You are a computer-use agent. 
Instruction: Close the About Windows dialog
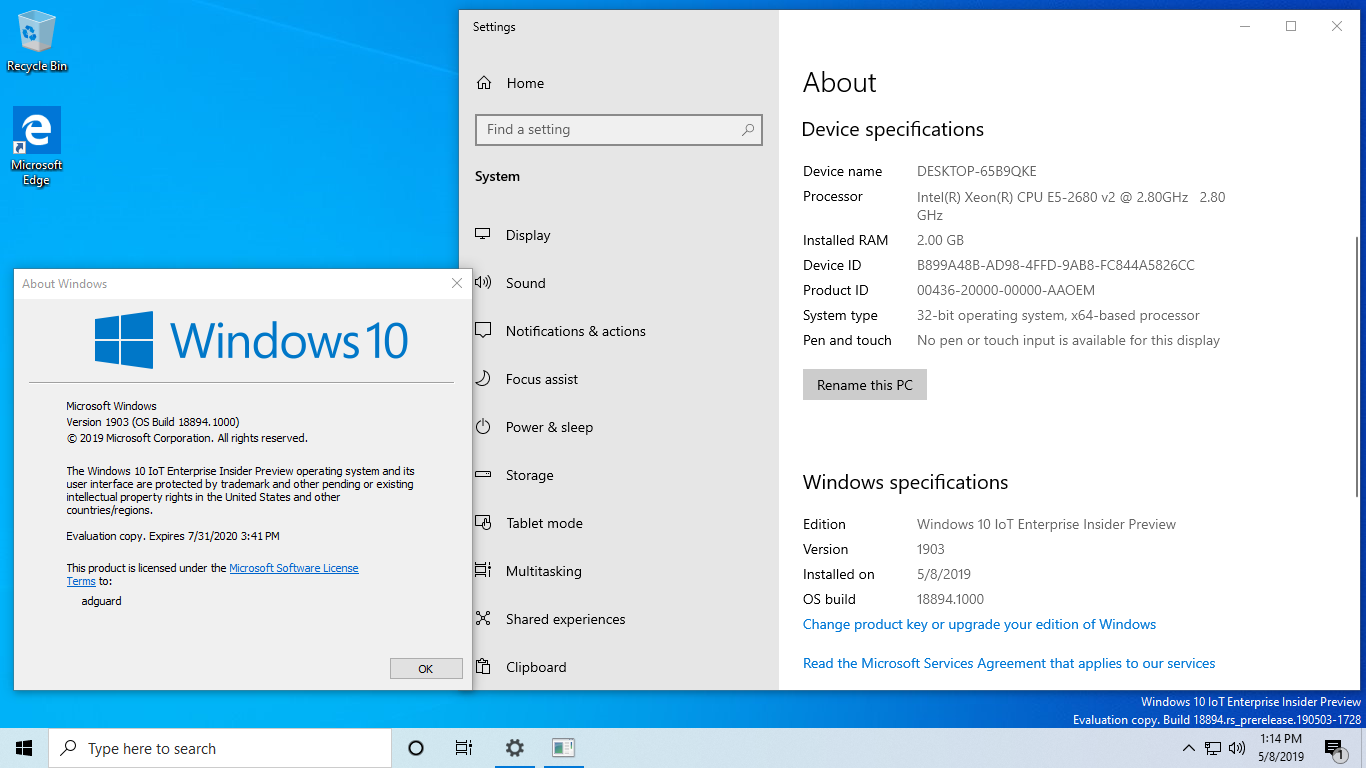tap(457, 284)
